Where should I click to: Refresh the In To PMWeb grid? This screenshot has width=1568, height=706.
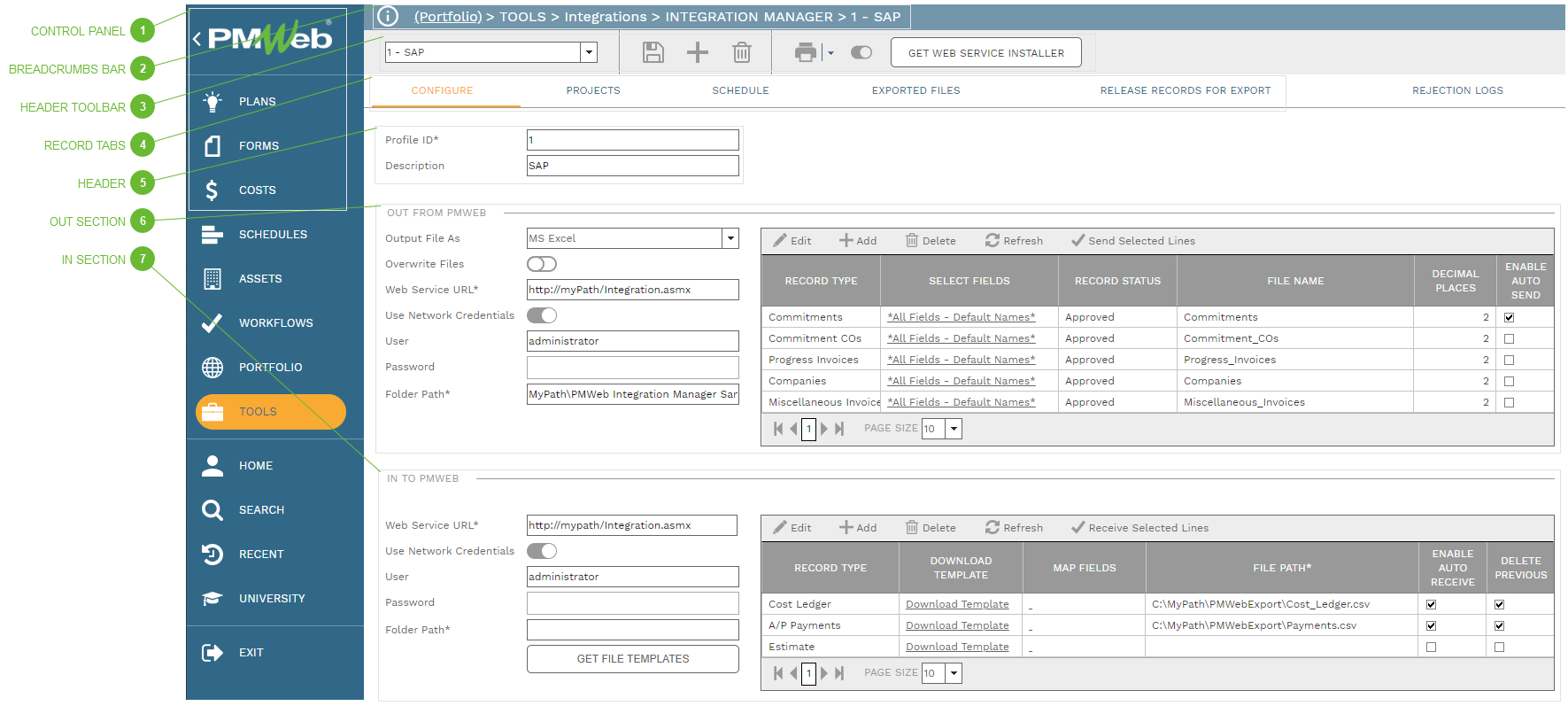[1014, 528]
